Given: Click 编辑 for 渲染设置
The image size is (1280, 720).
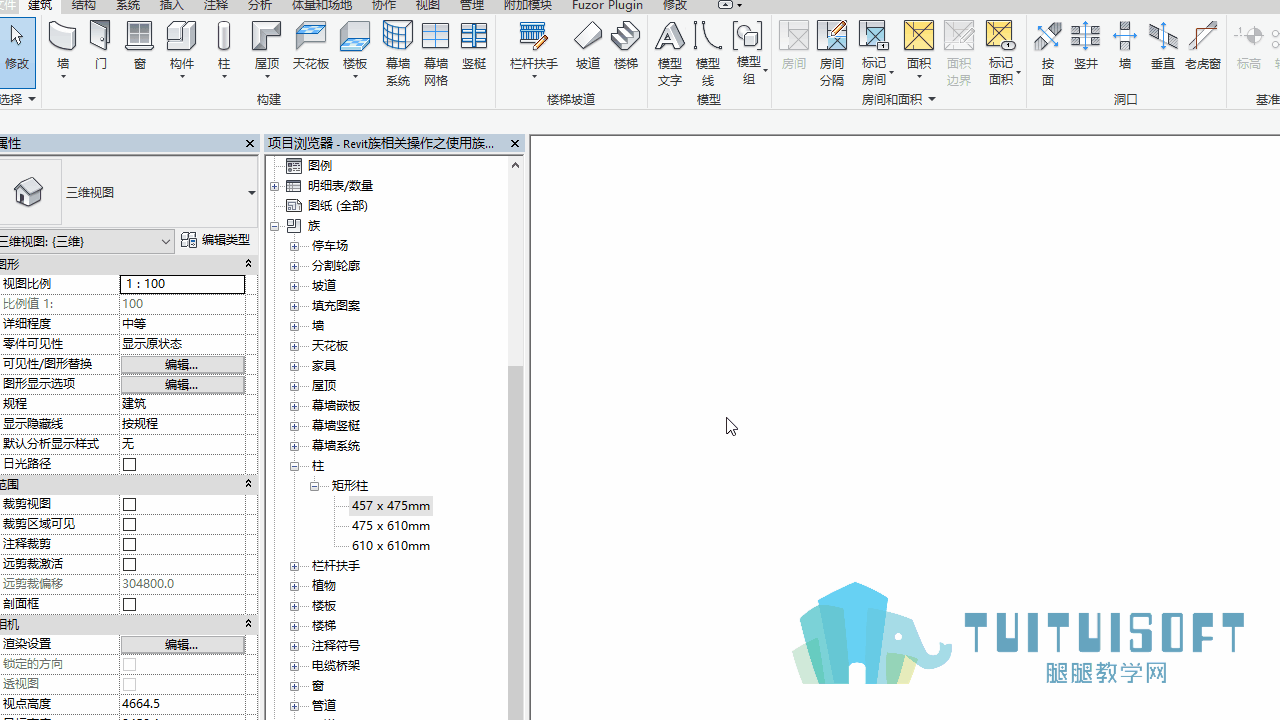Looking at the screenshot, I should (182, 644).
